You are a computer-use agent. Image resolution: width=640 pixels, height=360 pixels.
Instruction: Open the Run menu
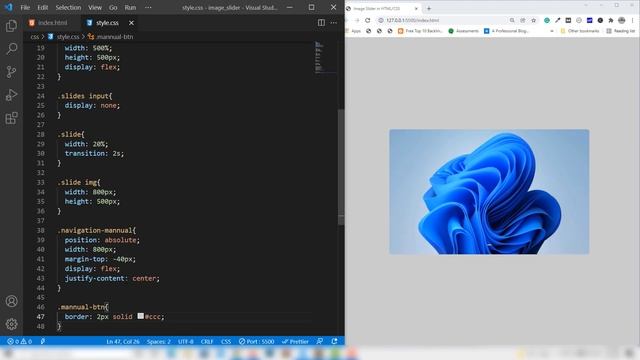coord(130,7)
